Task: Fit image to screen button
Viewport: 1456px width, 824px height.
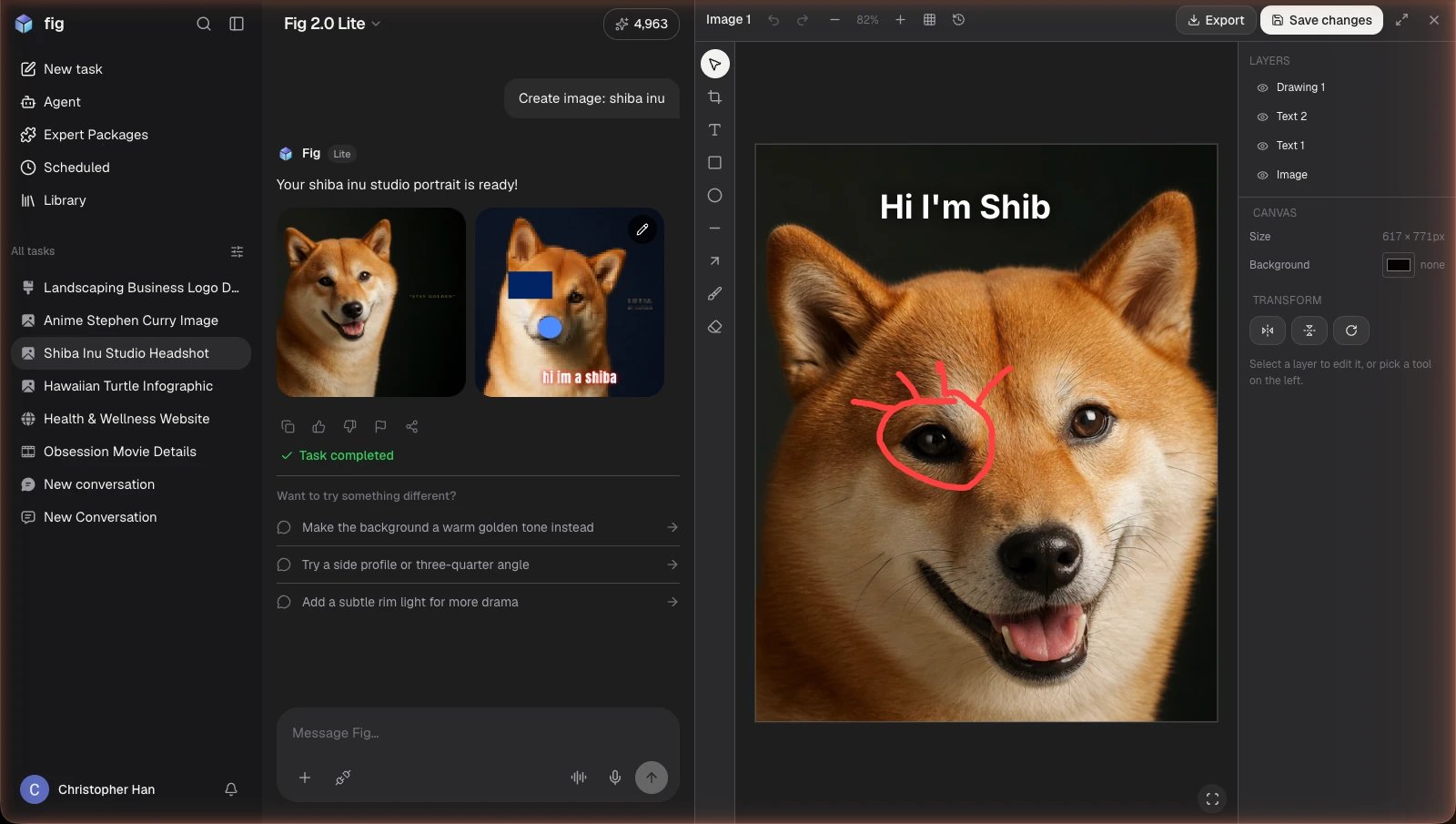Action: (1212, 799)
